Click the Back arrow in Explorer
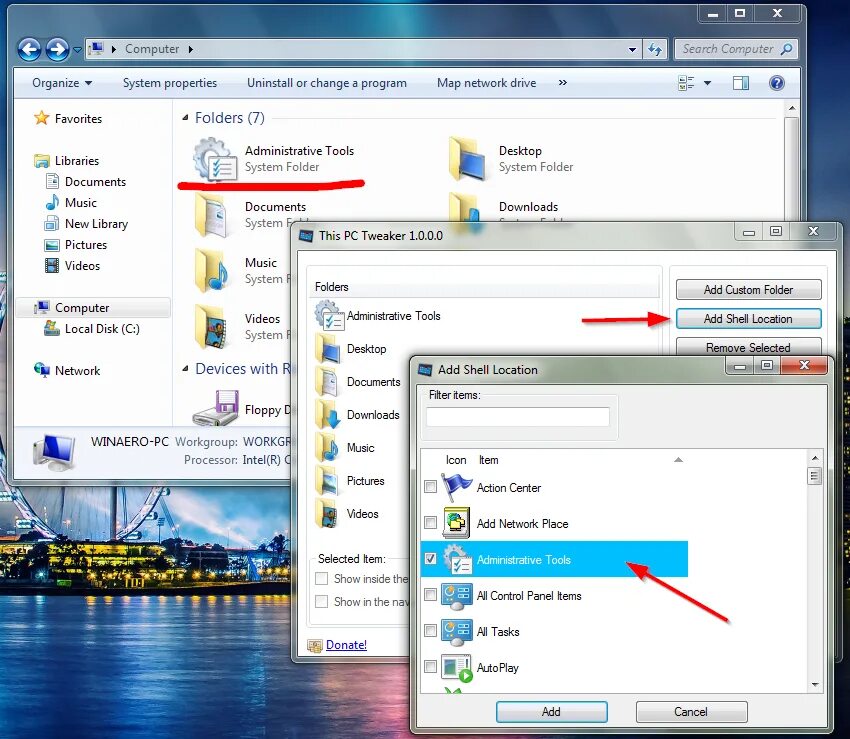 click(29, 49)
